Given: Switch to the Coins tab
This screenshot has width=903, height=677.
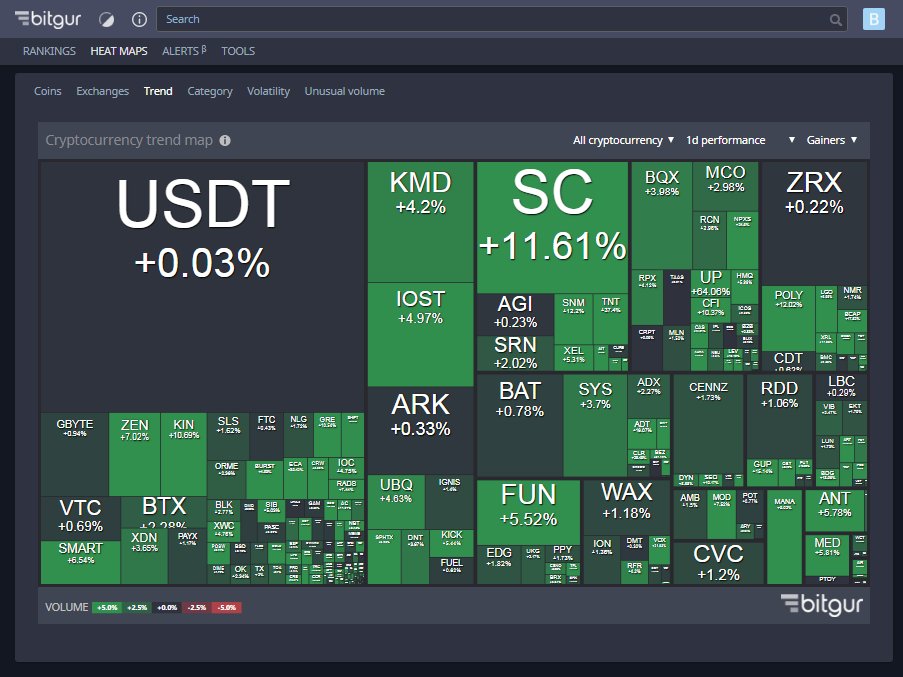Looking at the screenshot, I should pyautogui.click(x=48, y=91).
